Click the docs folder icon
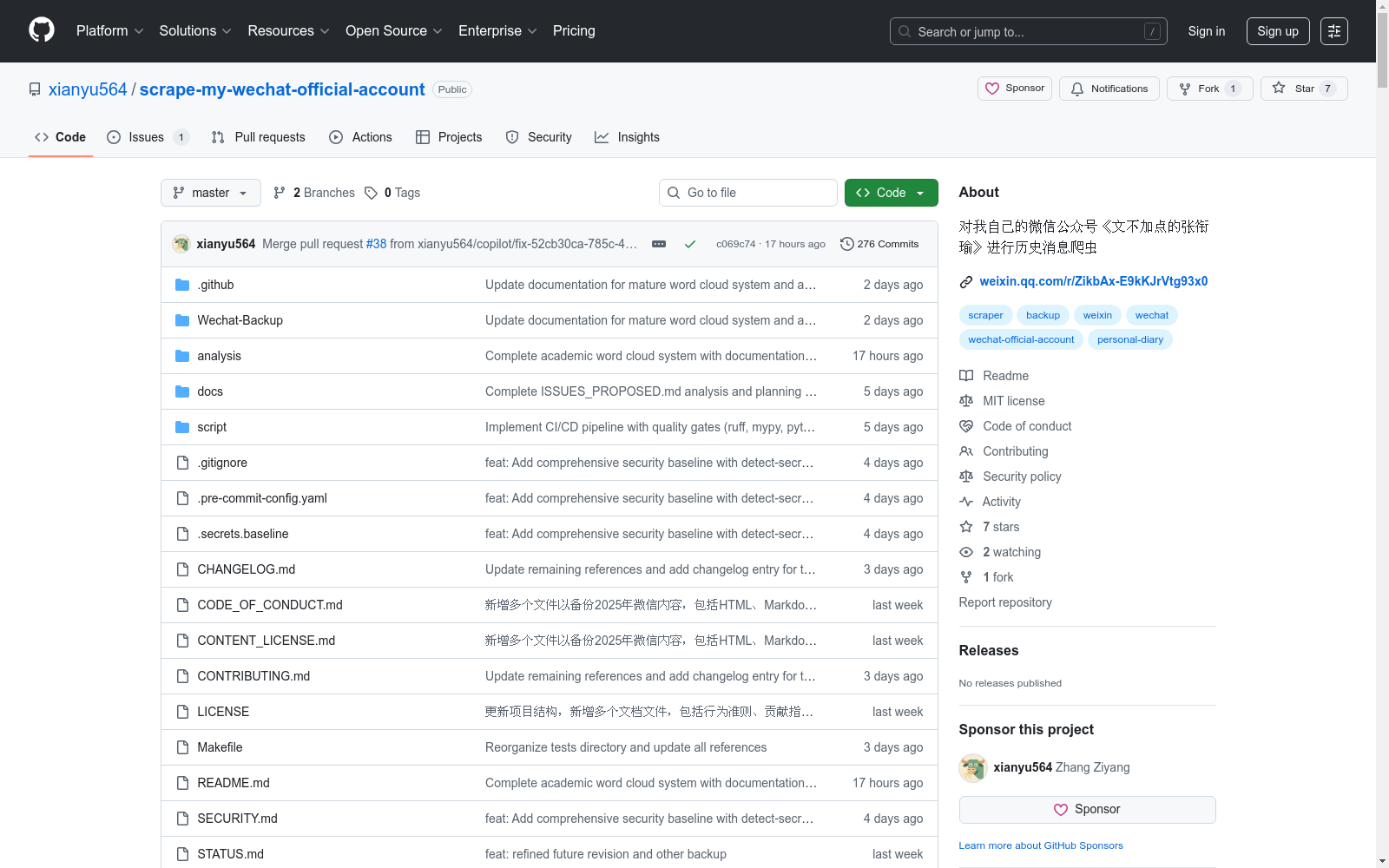 coord(182,391)
